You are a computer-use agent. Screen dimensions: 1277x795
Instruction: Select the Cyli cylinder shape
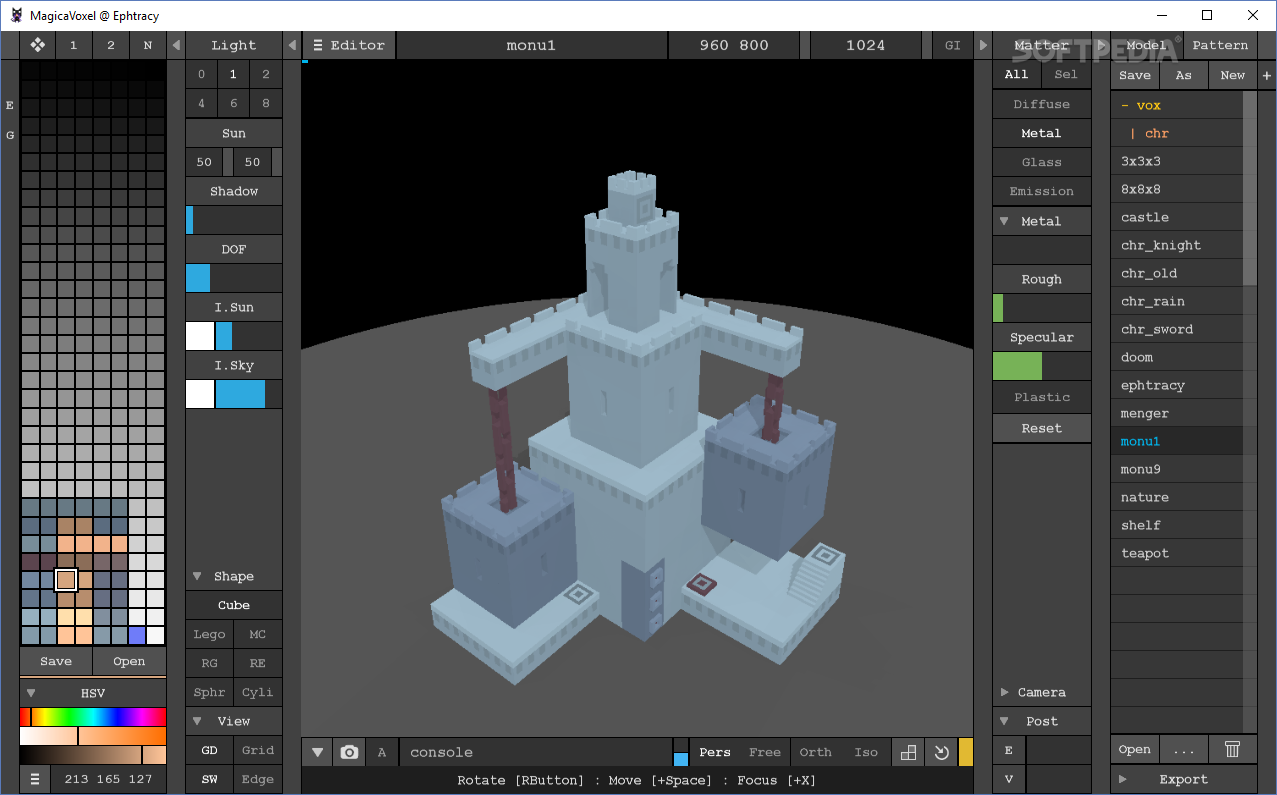coord(258,692)
